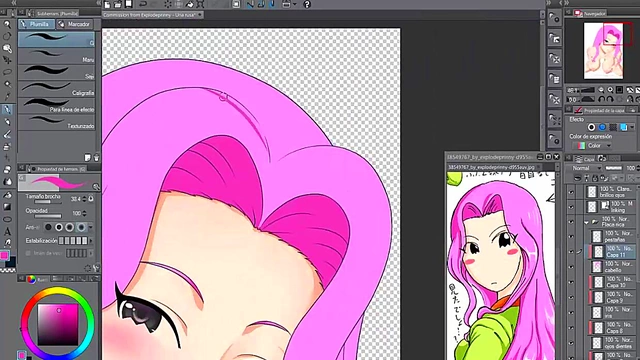Screen dimensions: 640x360
Task: Select the Commission from Explodeprinny document tab
Action: 153,15
